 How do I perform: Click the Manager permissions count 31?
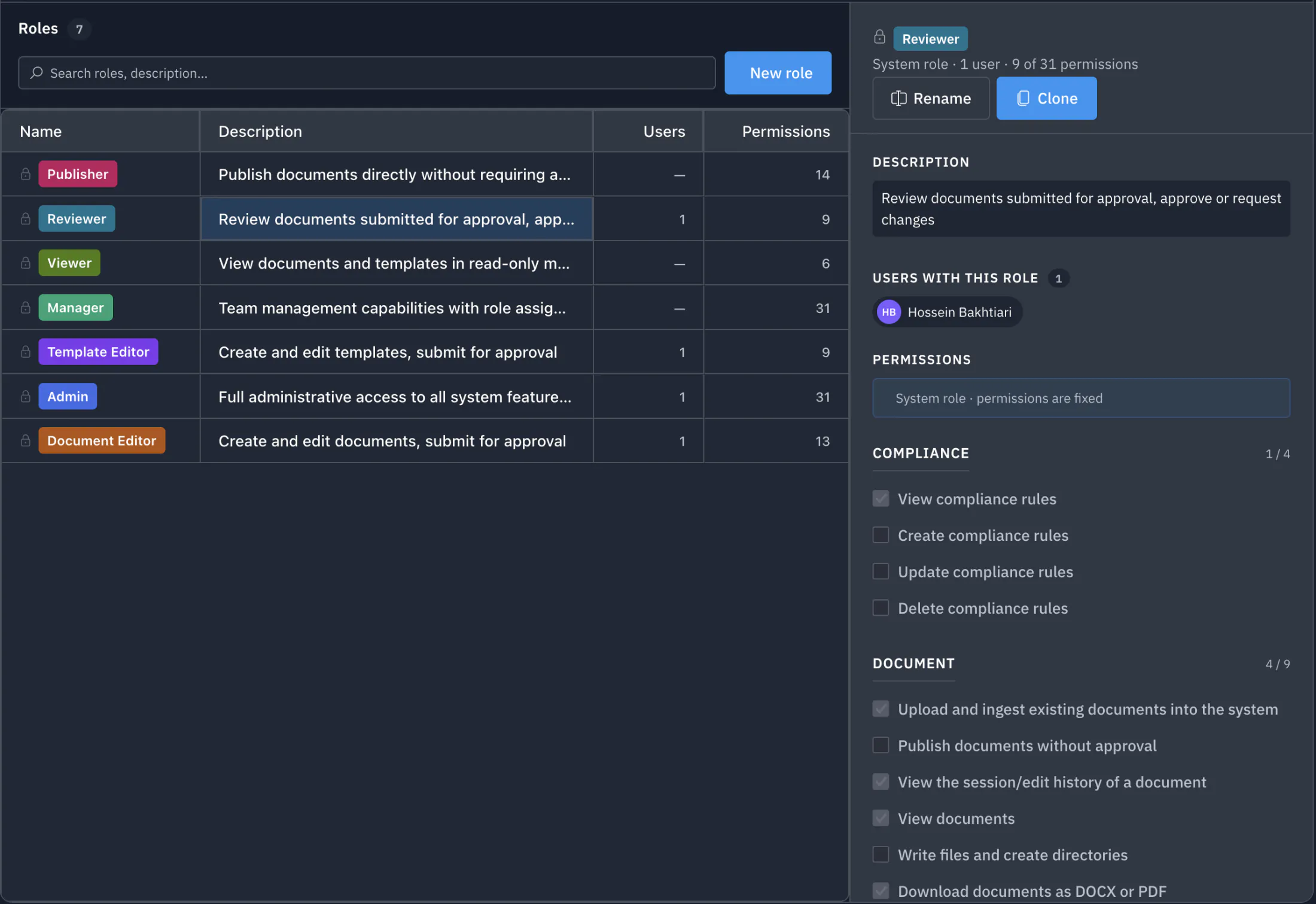822,308
